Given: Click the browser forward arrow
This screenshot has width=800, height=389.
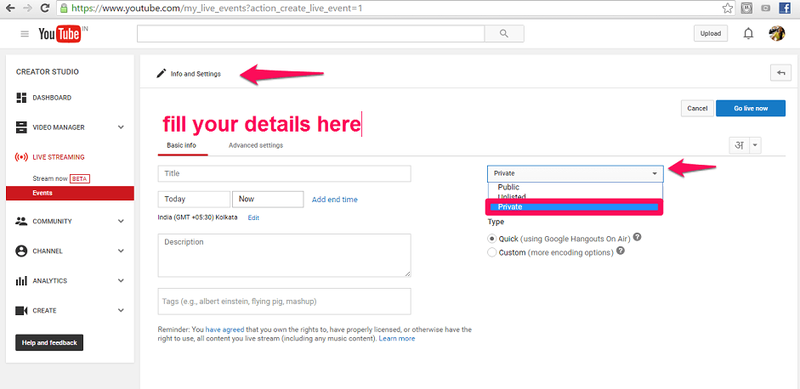Looking at the screenshot, I should (x=27, y=8).
